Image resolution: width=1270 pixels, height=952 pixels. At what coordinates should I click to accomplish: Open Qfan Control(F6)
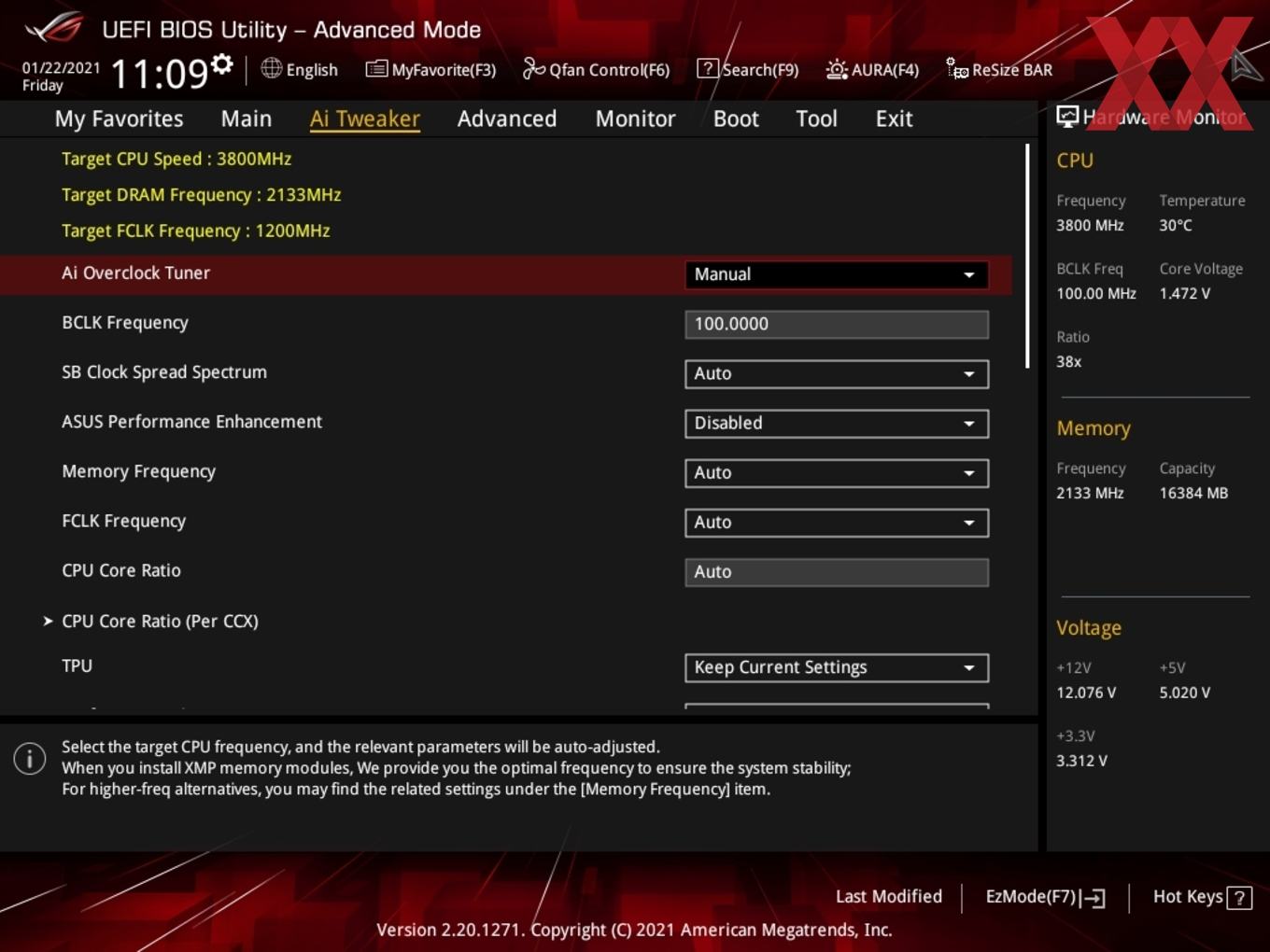click(596, 70)
